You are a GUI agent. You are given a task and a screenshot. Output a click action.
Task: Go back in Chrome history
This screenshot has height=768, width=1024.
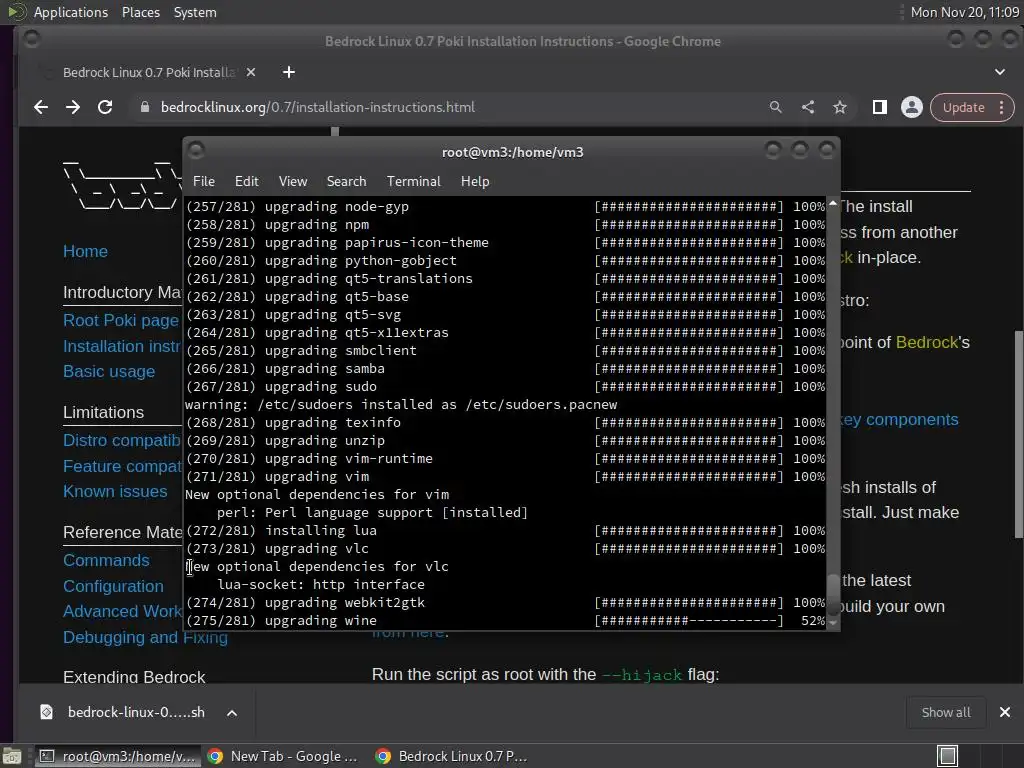pyautogui.click(x=40, y=107)
